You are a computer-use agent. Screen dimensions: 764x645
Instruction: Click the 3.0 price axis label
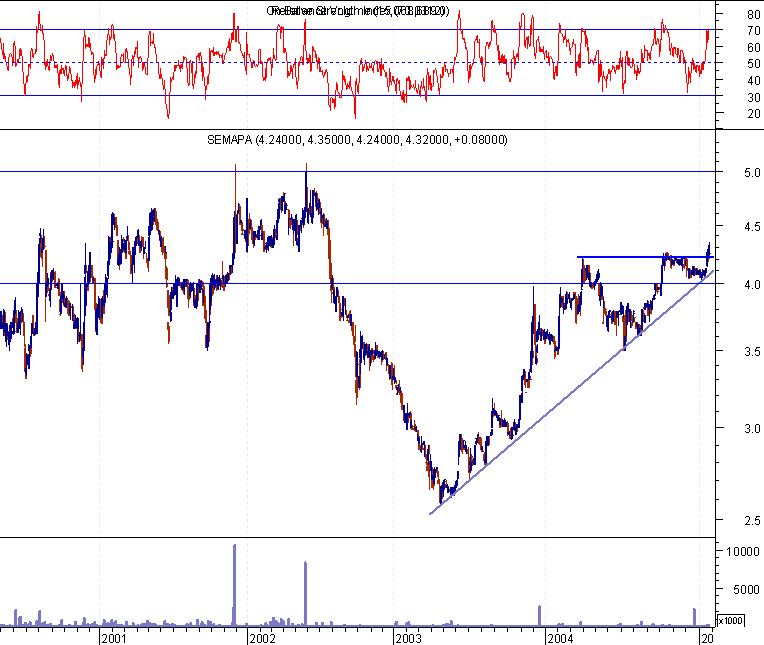[752, 429]
